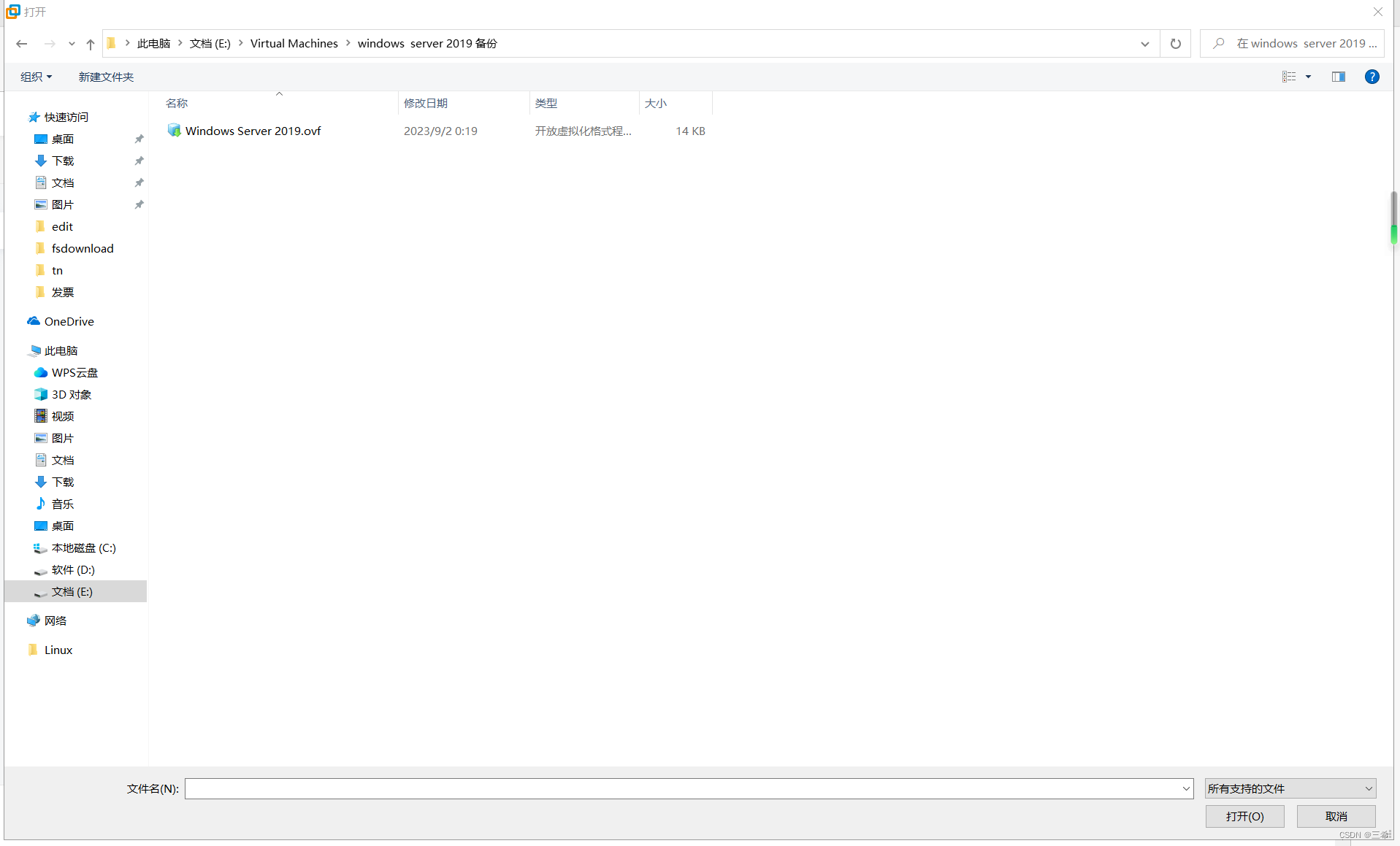Click the 图片 icon under 此电脑
This screenshot has height=846, width=1400.
tap(41, 438)
